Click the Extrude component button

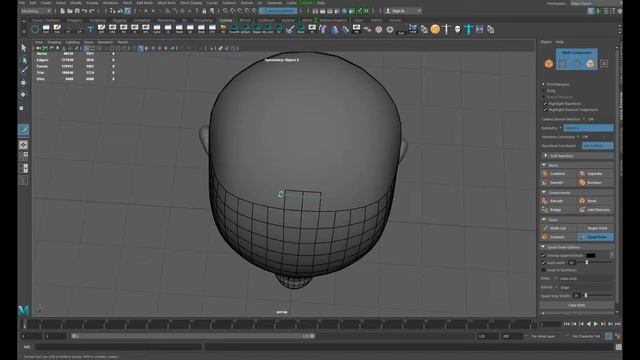pos(558,201)
